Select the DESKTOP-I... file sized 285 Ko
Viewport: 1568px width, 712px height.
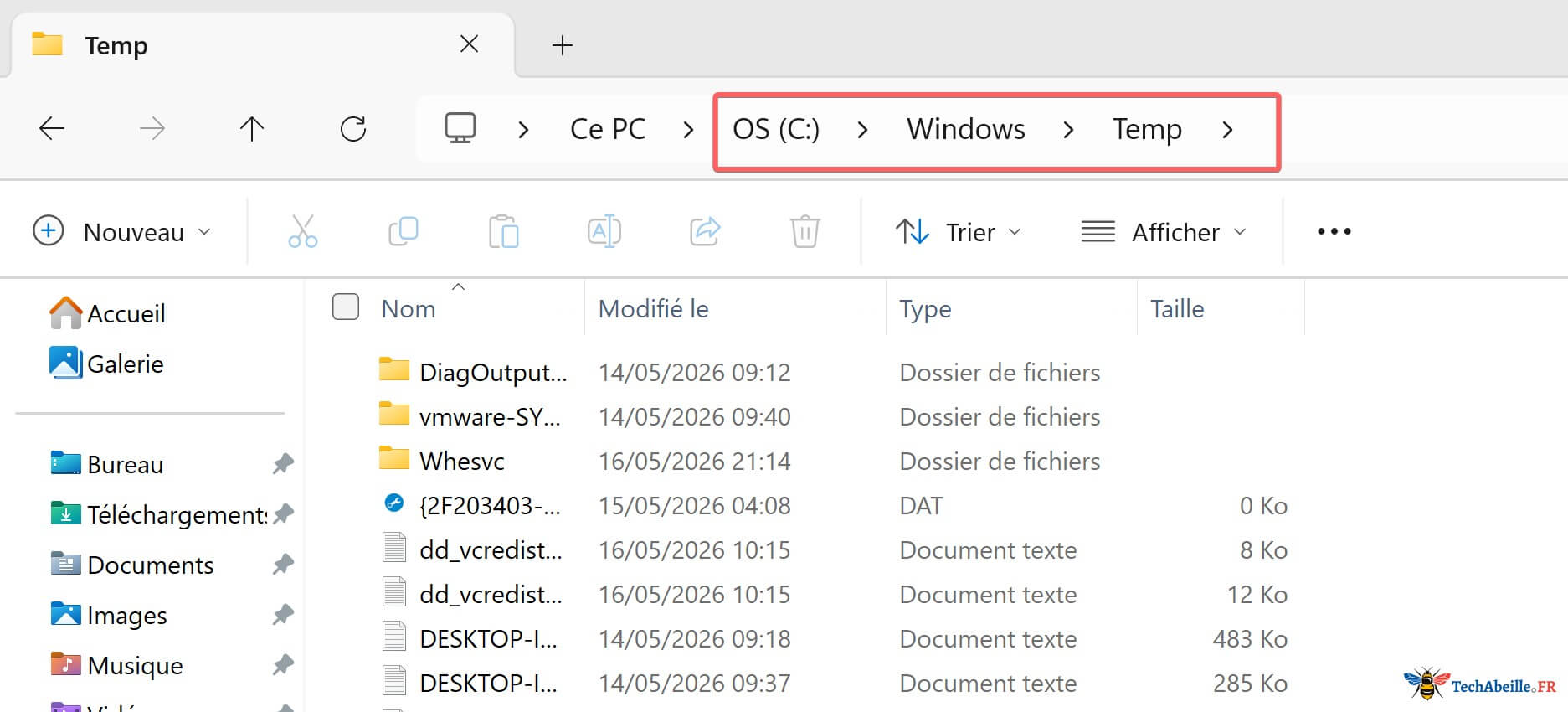tap(488, 684)
